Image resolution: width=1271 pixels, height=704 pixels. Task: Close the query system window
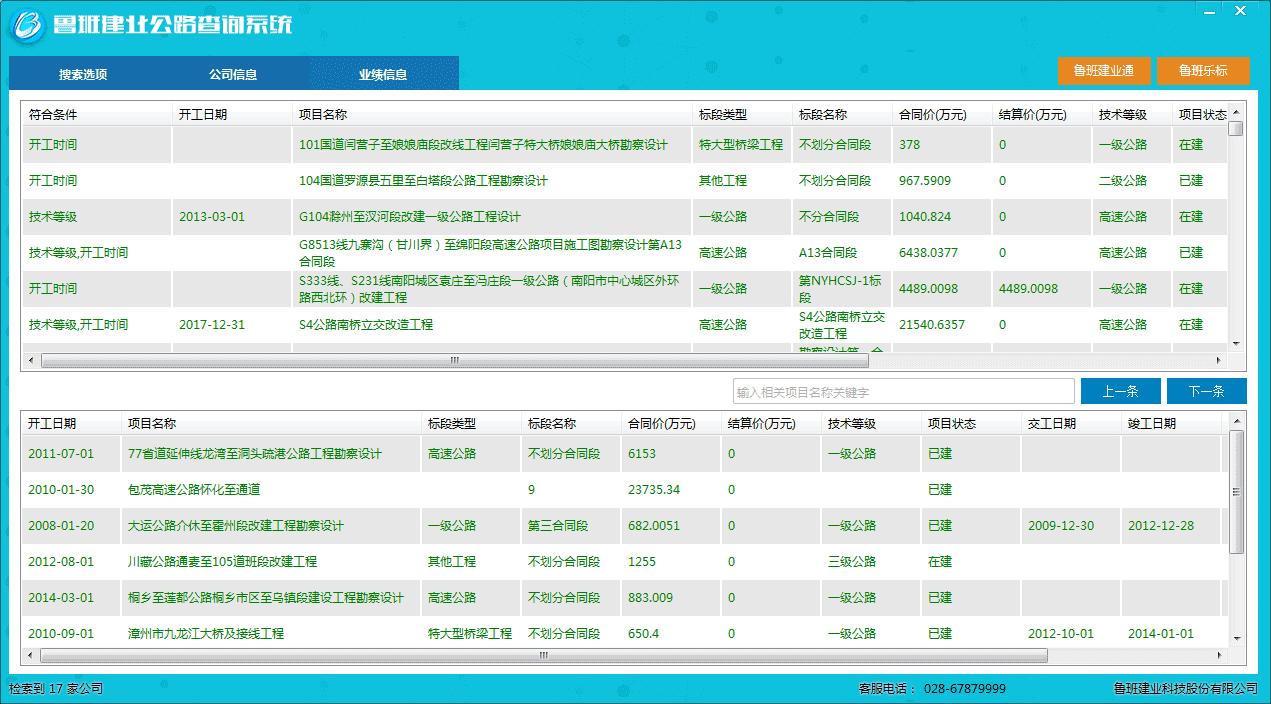(x=1239, y=10)
